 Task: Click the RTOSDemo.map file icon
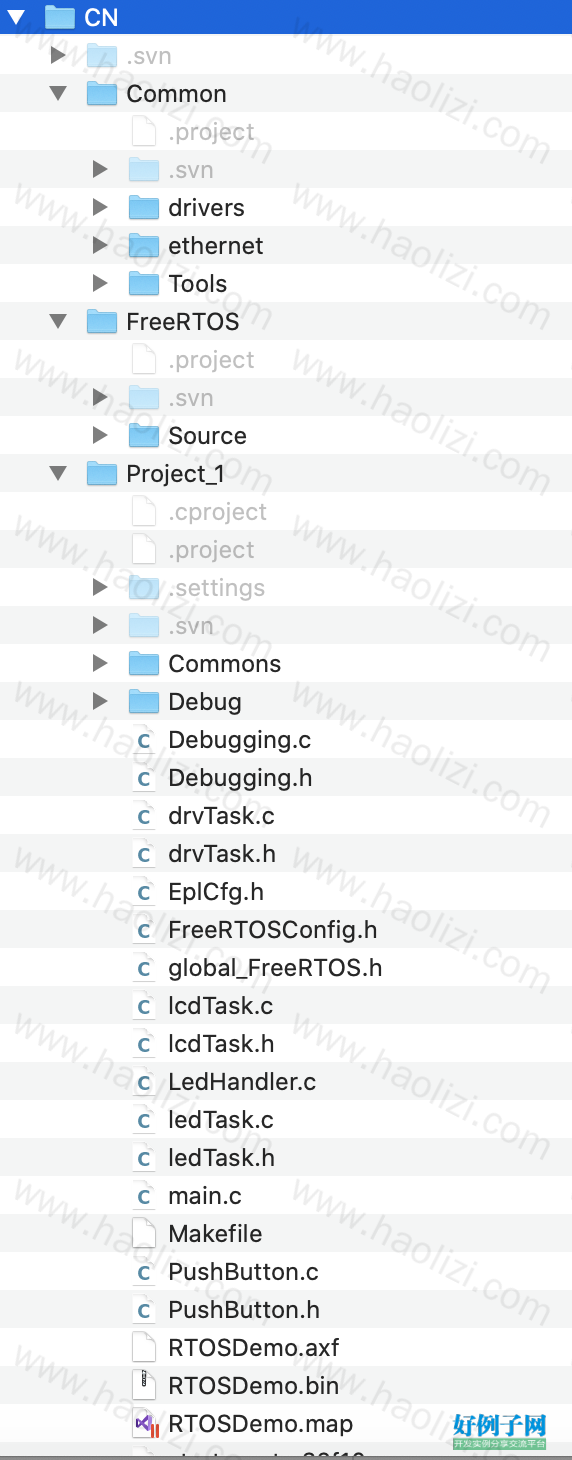144,1424
